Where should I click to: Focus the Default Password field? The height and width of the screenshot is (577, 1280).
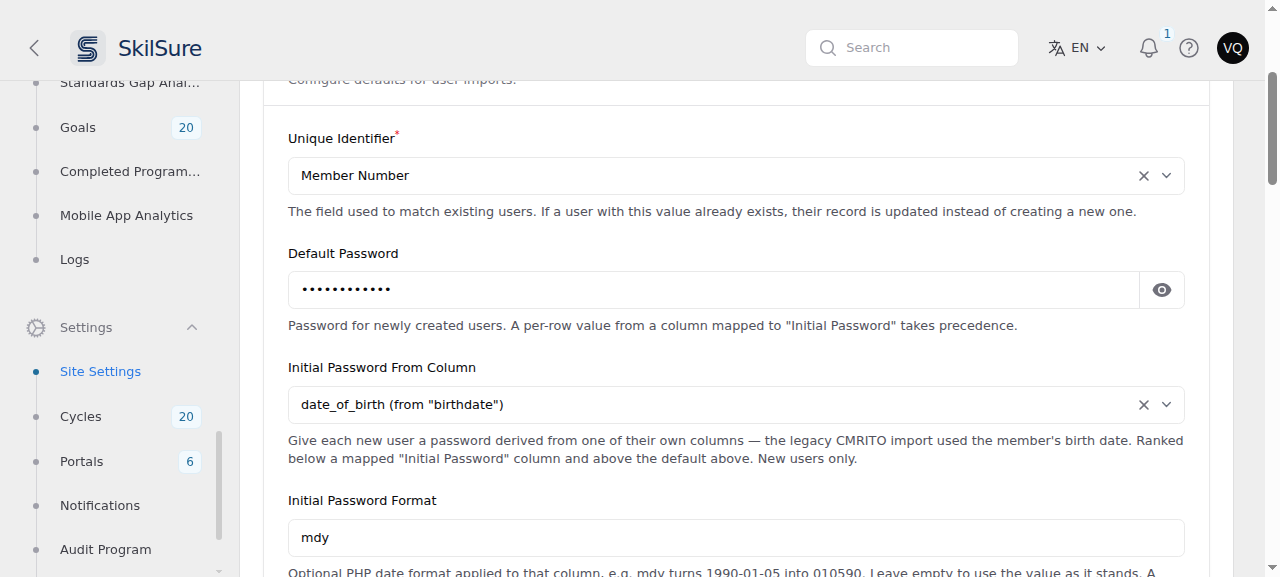pyautogui.click(x=714, y=290)
